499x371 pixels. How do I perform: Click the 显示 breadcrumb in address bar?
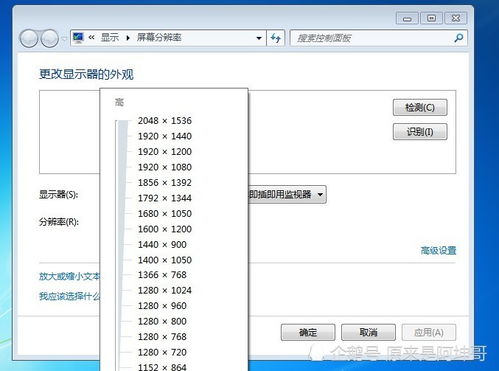pyautogui.click(x=110, y=37)
